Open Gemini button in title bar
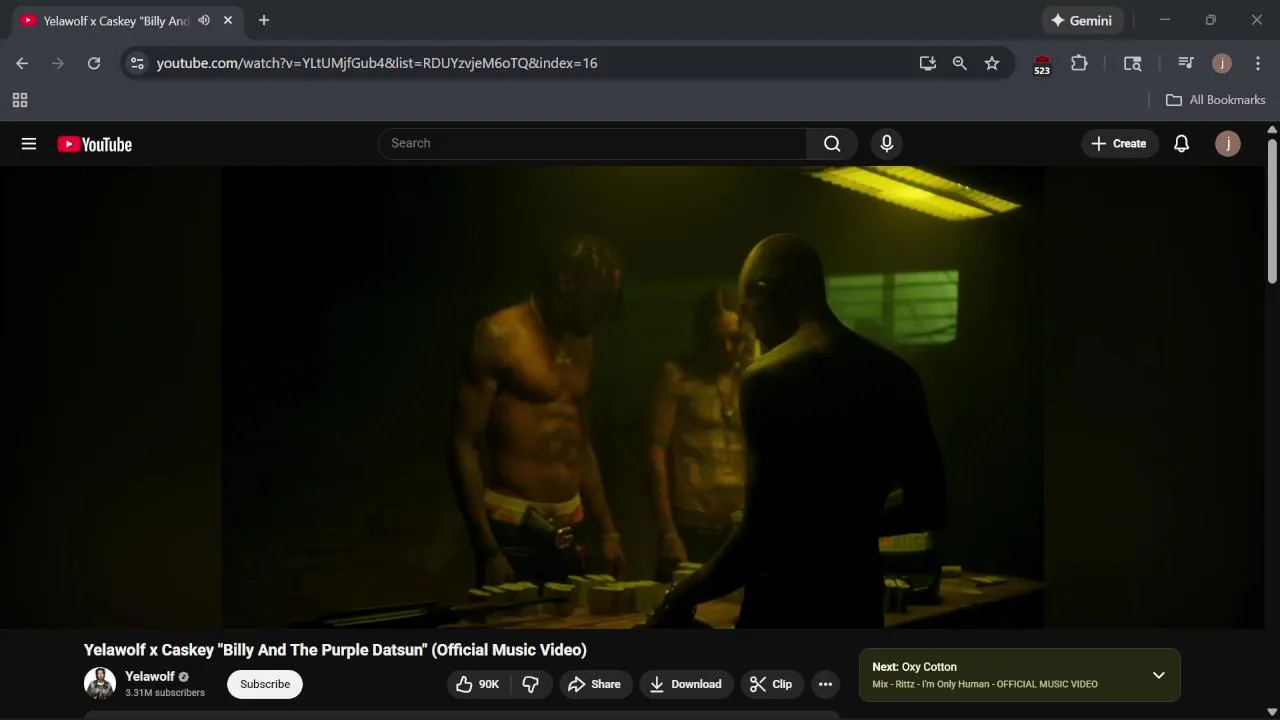 click(1083, 20)
